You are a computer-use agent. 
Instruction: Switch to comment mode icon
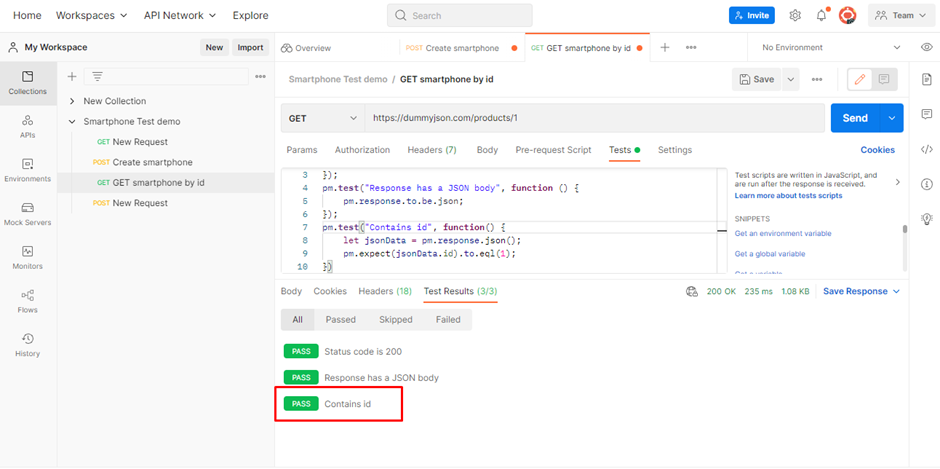(x=884, y=79)
